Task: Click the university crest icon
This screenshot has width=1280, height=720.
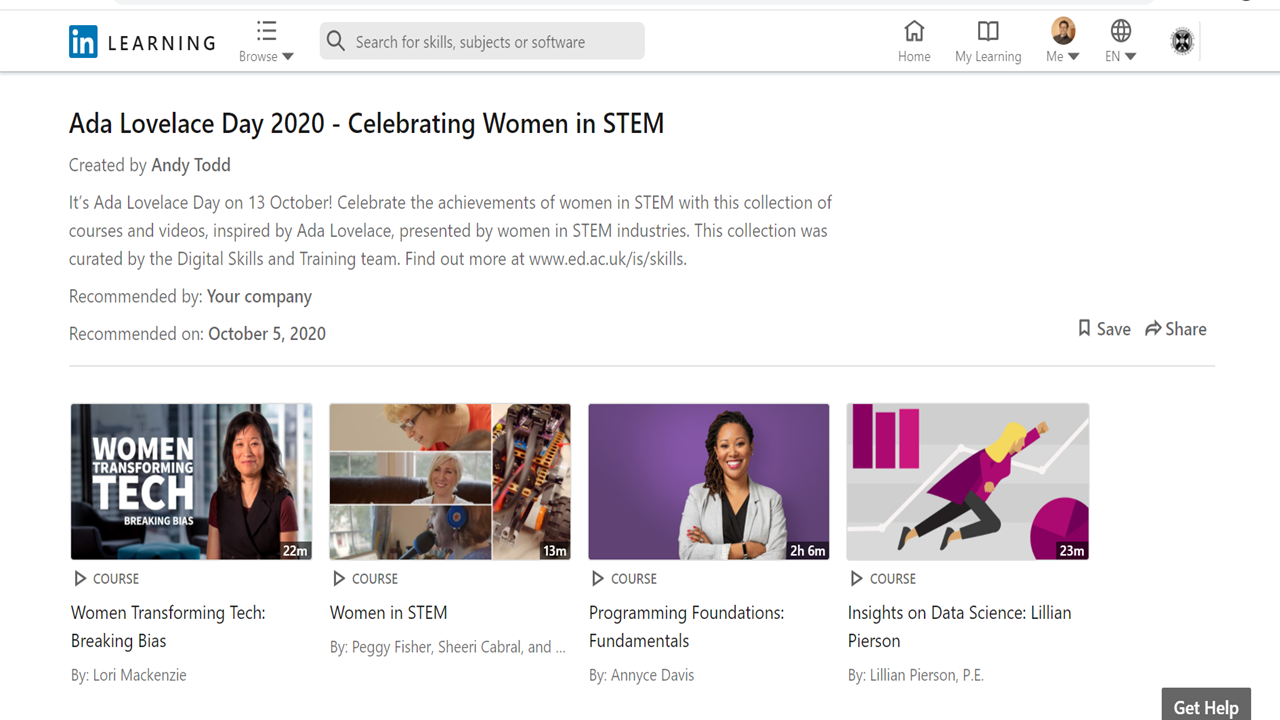Action: click(1182, 42)
